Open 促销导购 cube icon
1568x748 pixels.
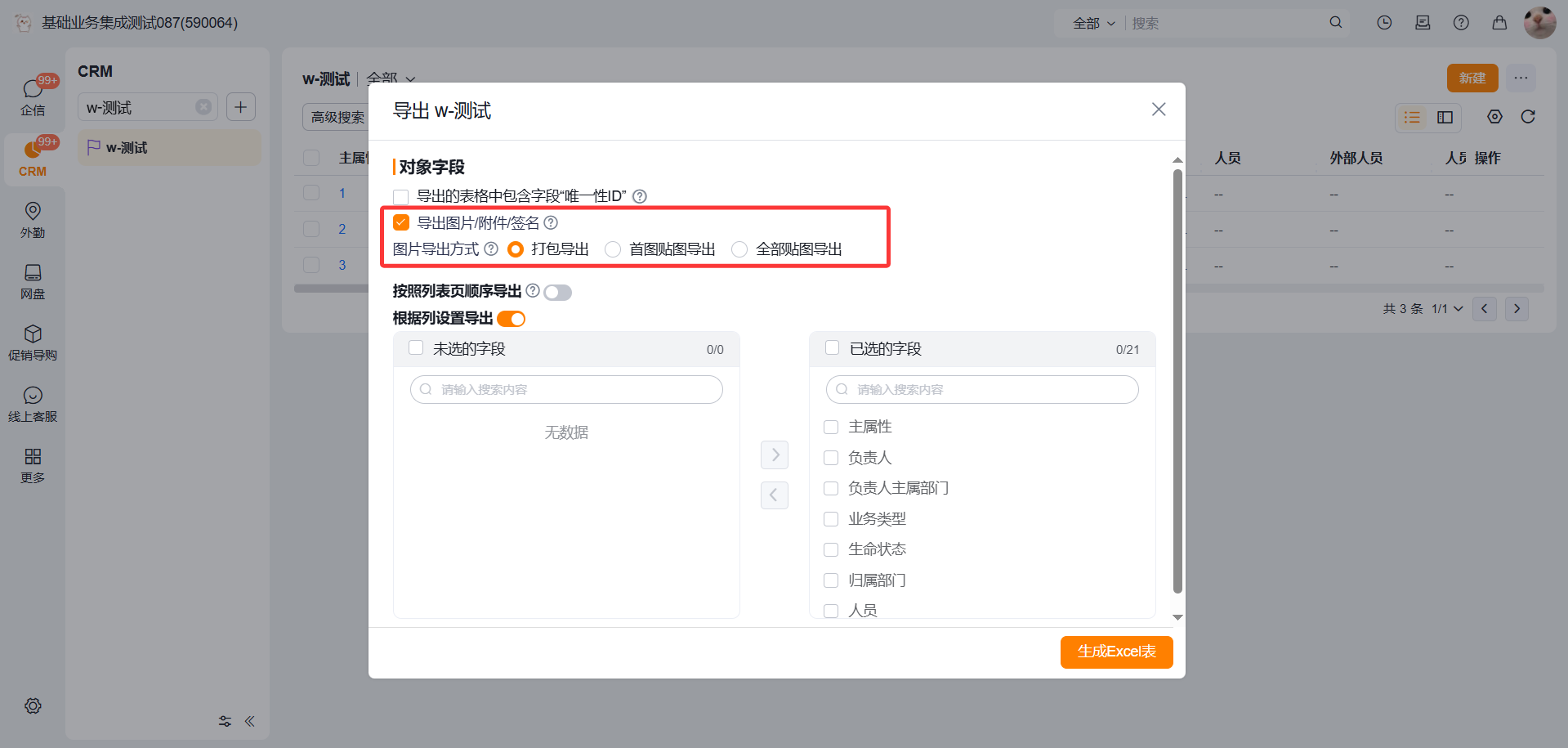click(33, 334)
